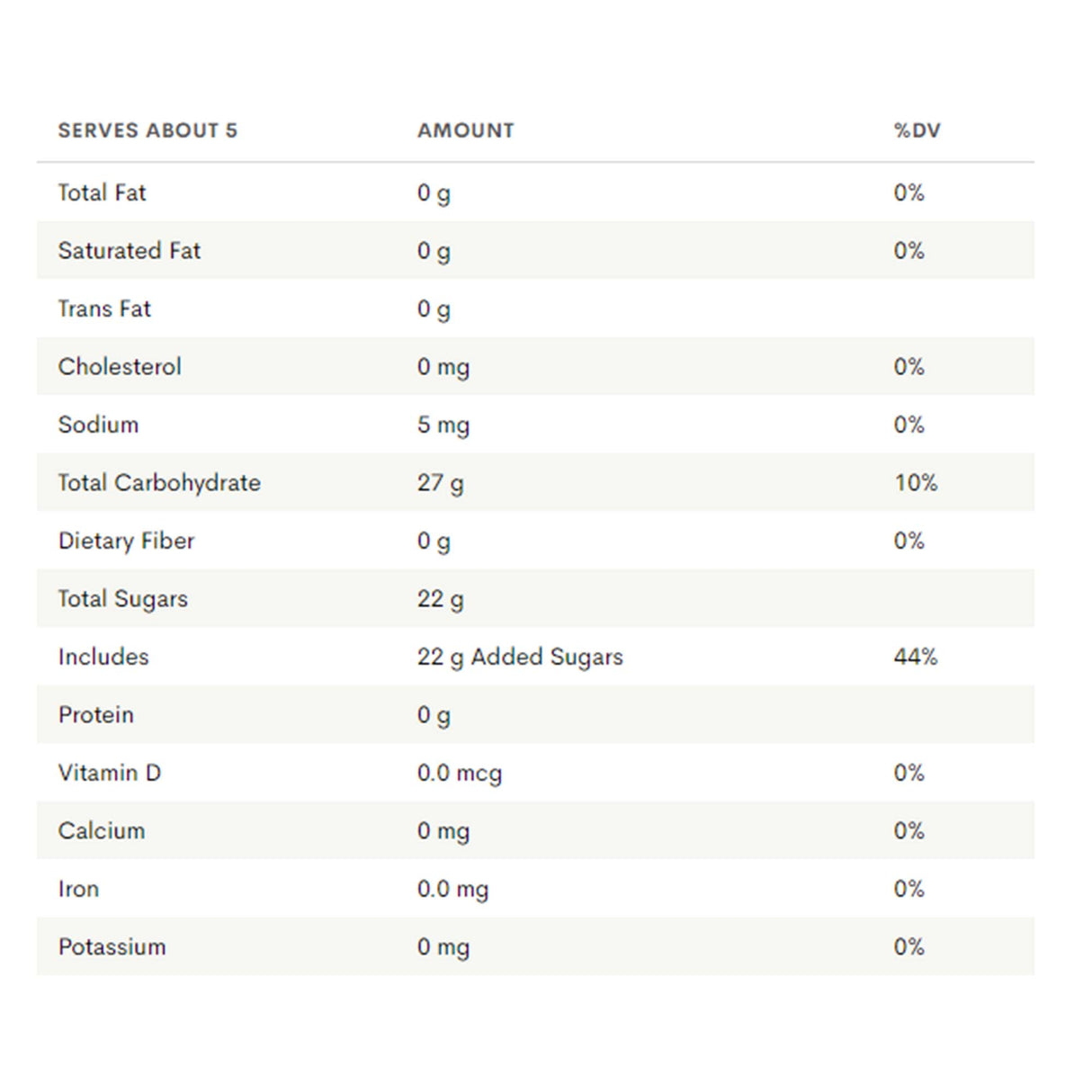Image resolution: width=1092 pixels, height=1092 pixels.
Task: Select the Iron 0.0 mg amount
Action: pyautogui.click(x=452, y=889)
